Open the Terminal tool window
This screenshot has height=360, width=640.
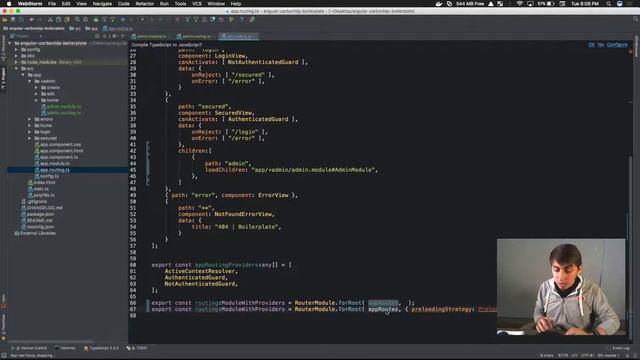(x=66, y=348)
